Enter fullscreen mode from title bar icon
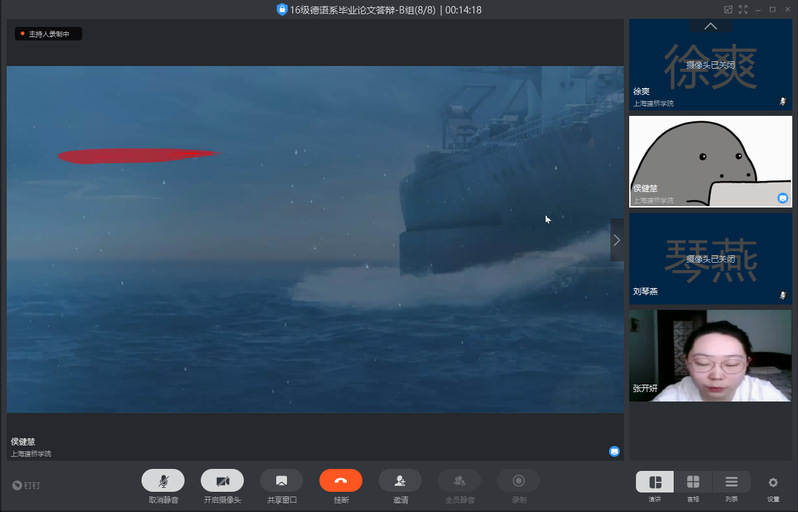The height and width of the screenshot is (512, 798). click(742, 10)
